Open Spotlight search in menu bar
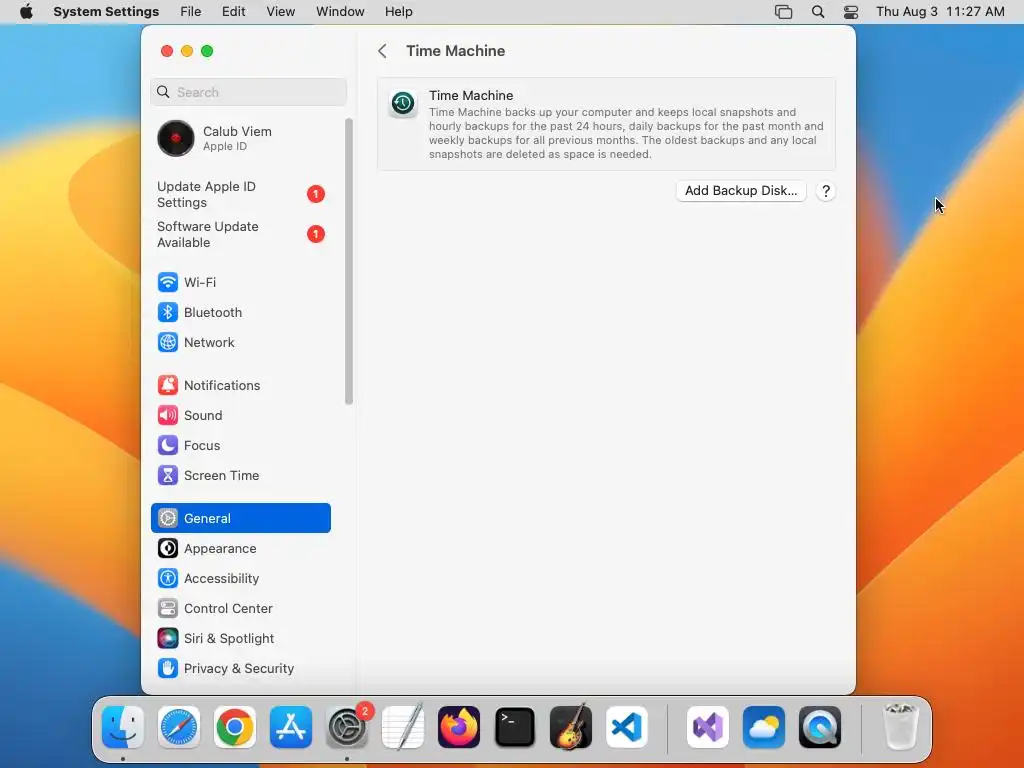Screen dimensions: 1024x768 (x=818, y=12)
